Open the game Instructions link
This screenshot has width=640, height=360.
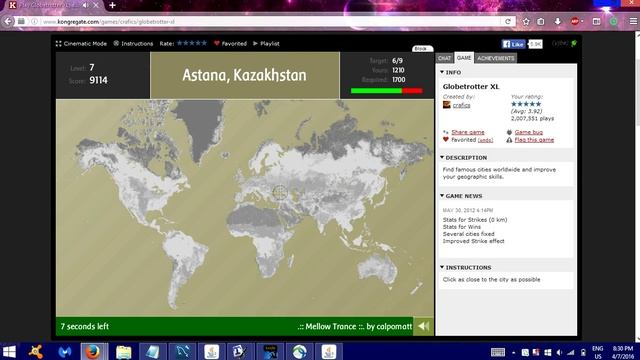tap(133, 44)
